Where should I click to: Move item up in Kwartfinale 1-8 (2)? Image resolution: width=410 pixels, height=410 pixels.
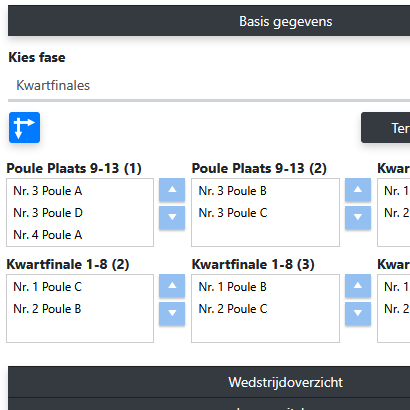tap(172, 286)
